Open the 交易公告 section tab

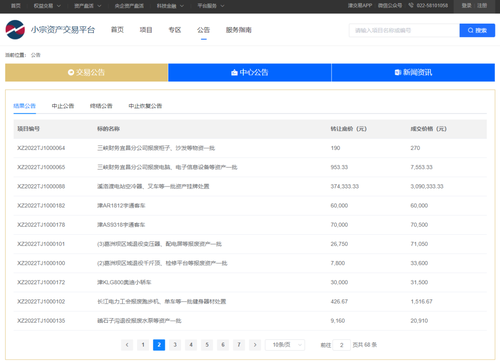(86, 72)
